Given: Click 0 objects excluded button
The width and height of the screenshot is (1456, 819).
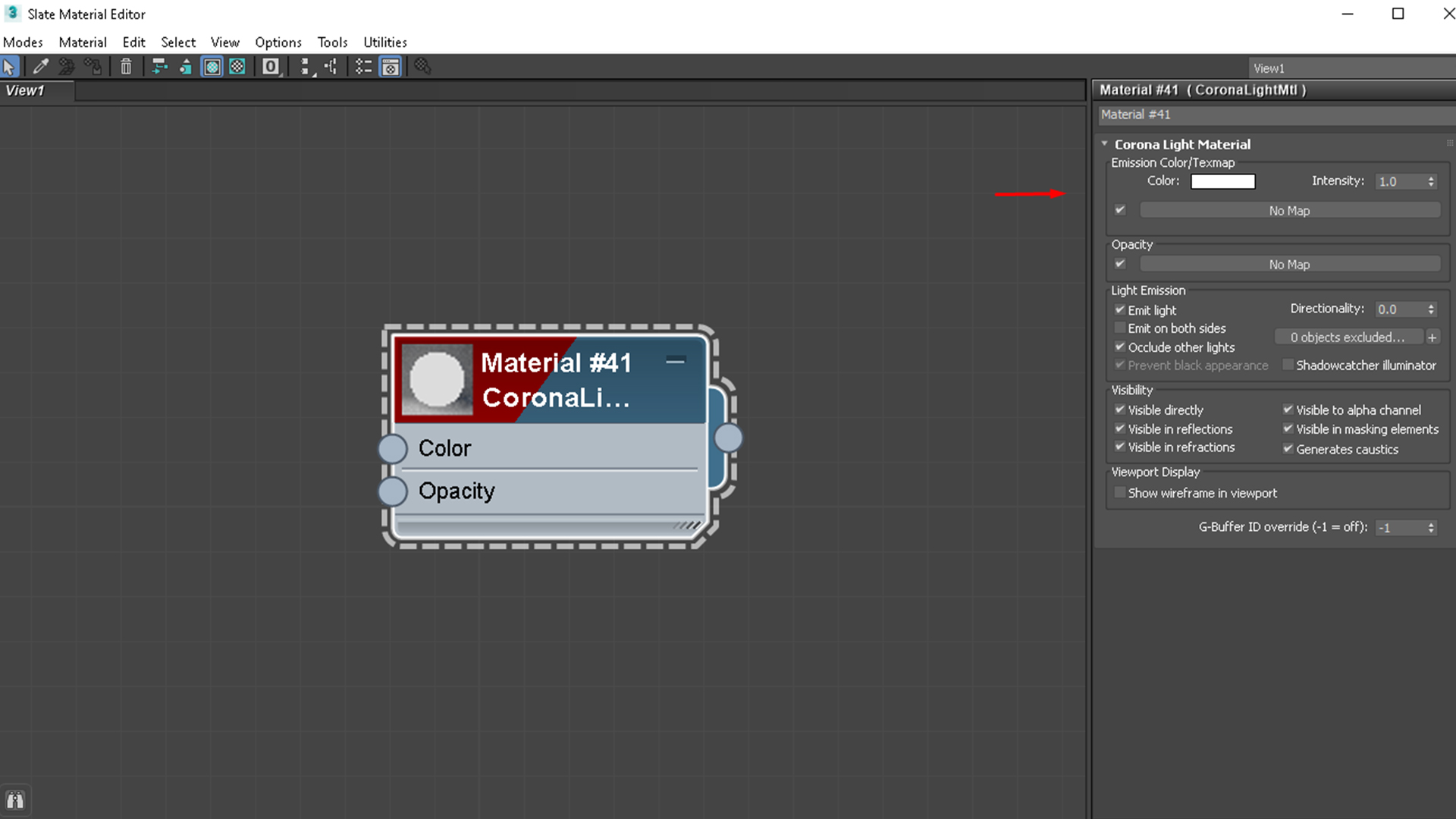Looking at the screenshot, I should point(1348,337).
